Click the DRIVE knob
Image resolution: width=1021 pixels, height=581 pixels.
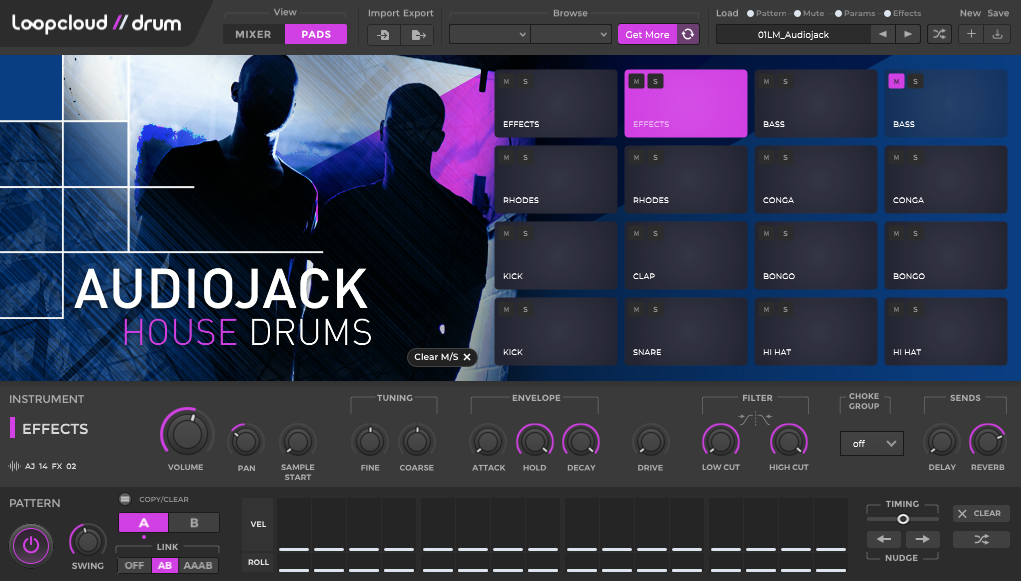click(x=650, y=442)
